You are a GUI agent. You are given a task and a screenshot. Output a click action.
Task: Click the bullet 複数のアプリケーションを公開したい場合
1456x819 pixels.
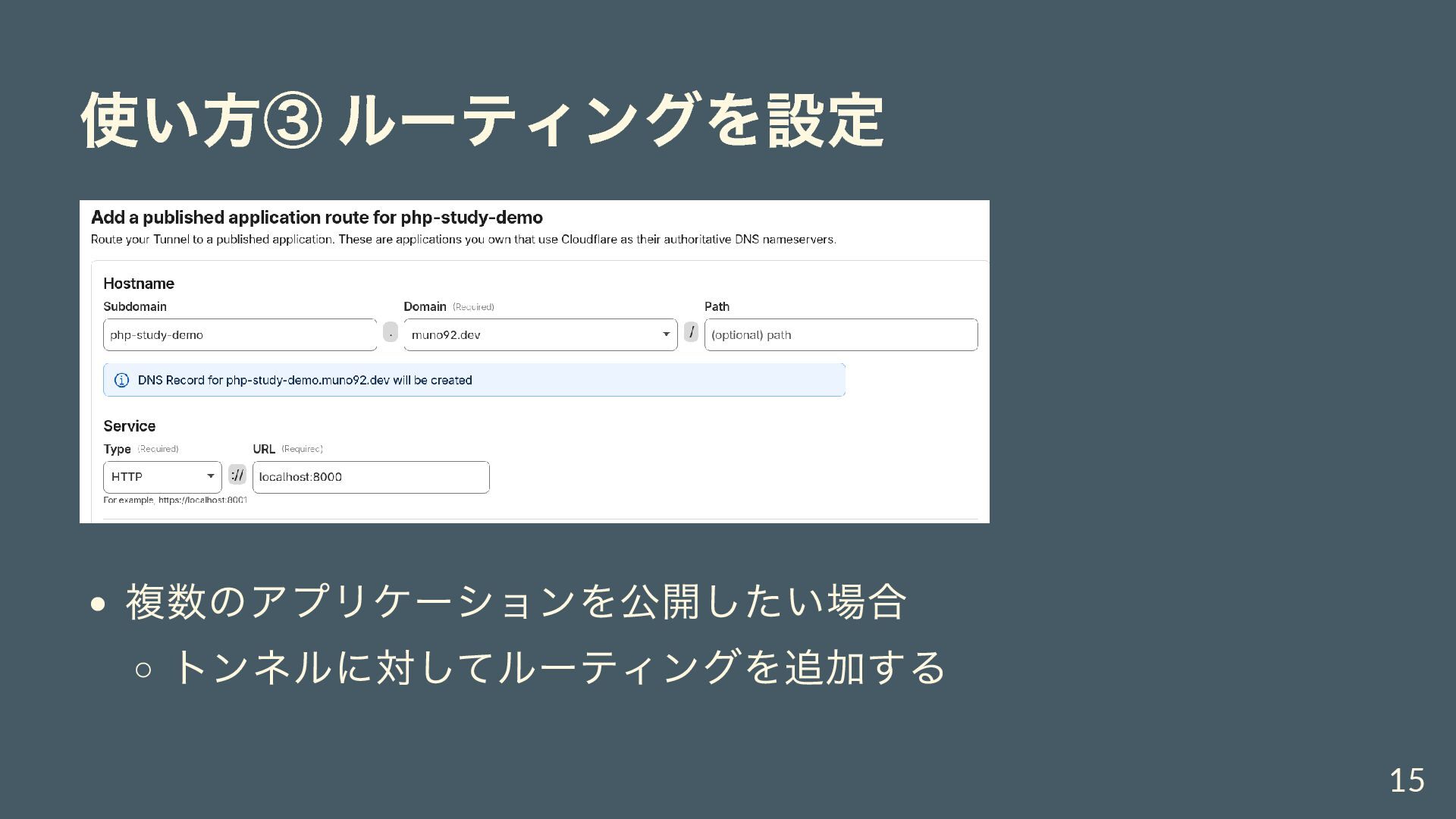click(x=516, y=602)
